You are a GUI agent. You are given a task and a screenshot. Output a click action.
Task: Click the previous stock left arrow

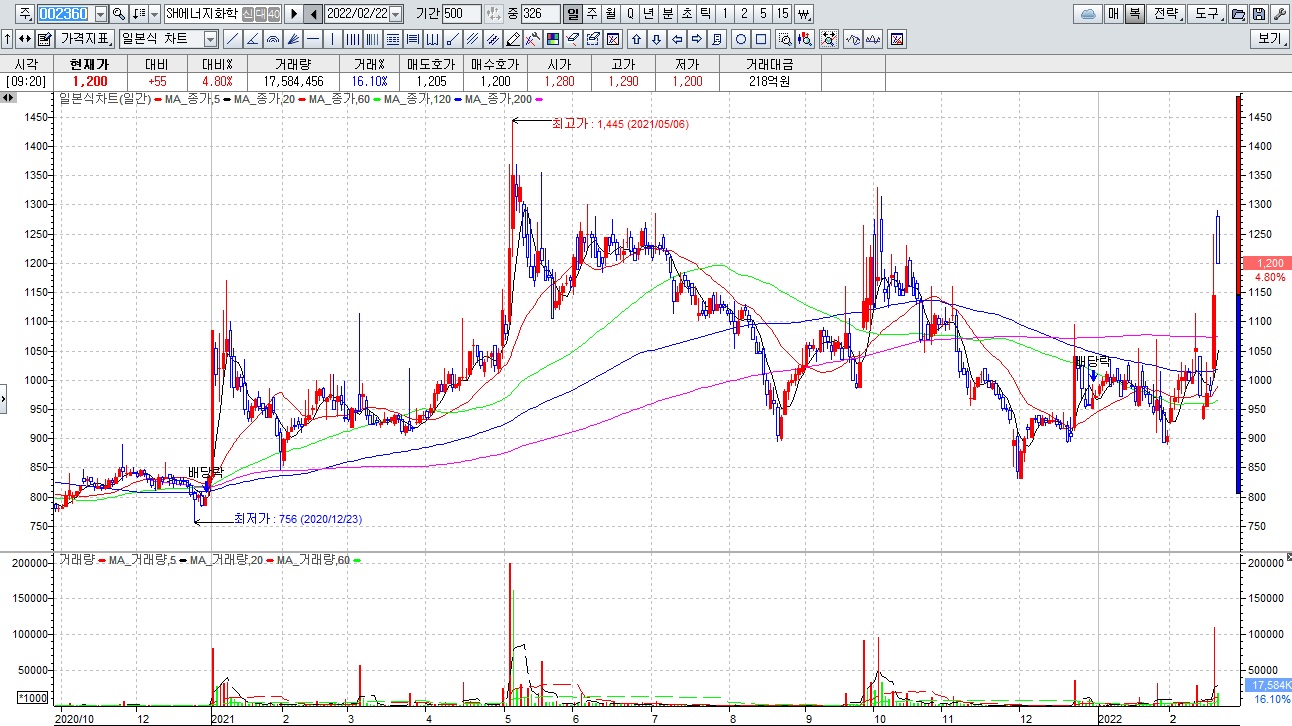313,14
